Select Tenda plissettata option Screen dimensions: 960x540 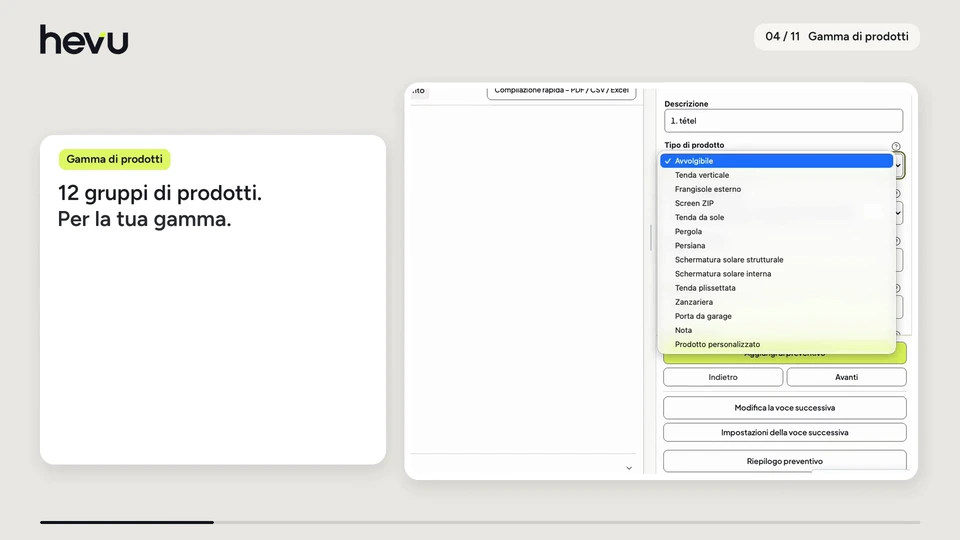[776, 288]
